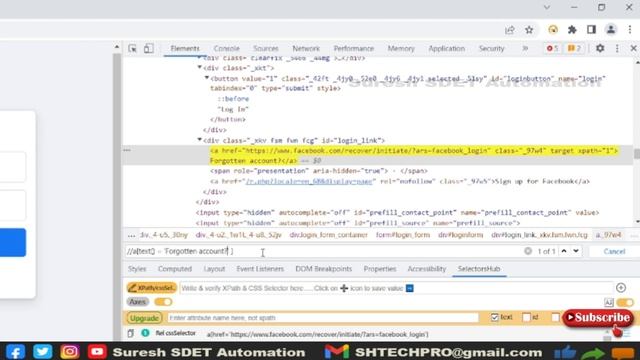Open the Styles pane tab
Viewport: 640px width, 360px height.
pyautogui.click(x=137, y=269)
